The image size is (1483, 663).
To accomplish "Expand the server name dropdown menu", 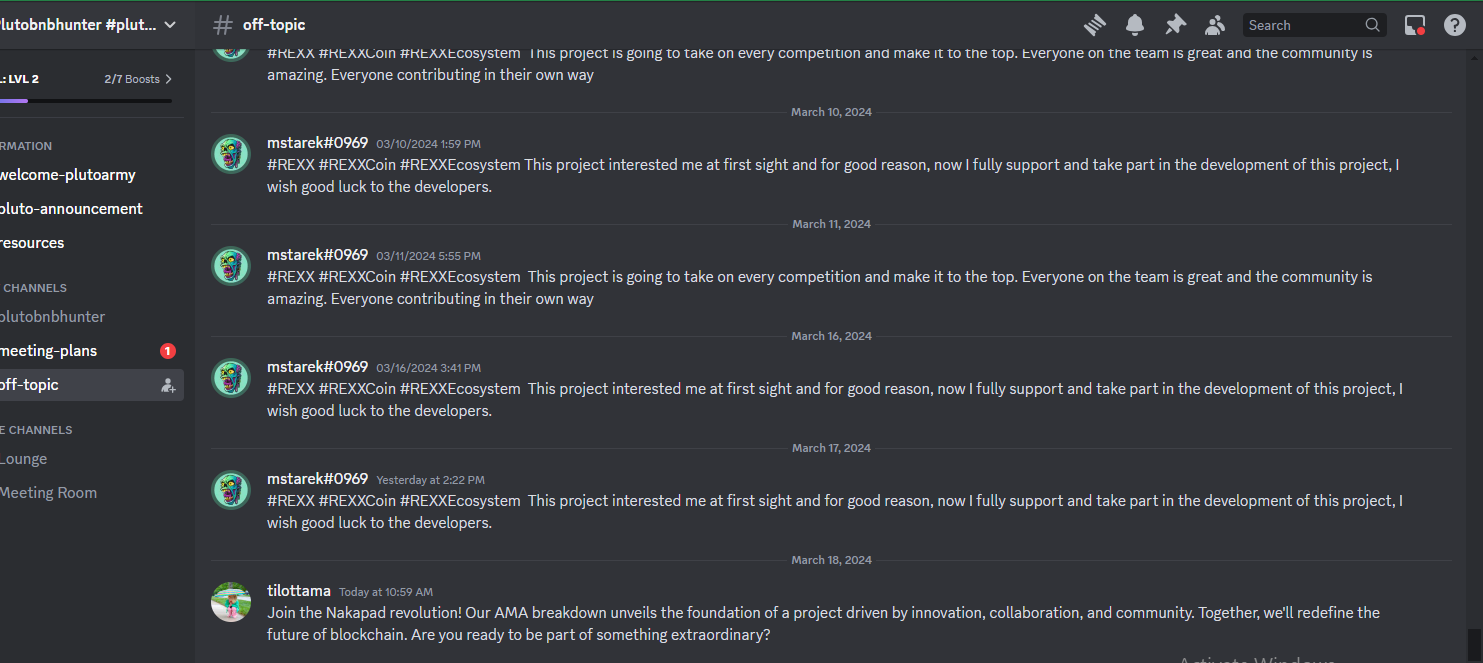I will point(170,25).
